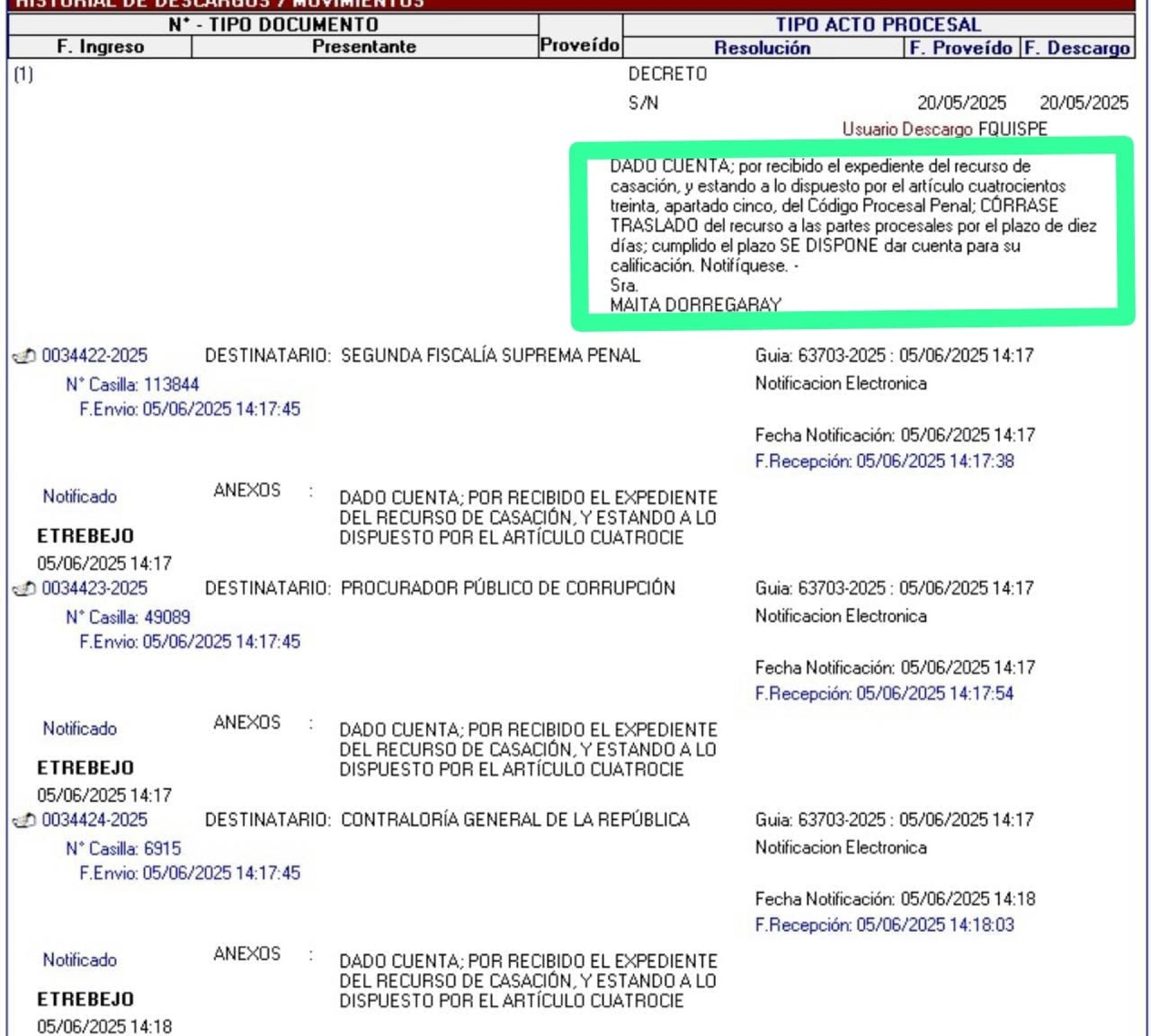The width and height of the screenshot is (1151, 1036).
Task: Open notification number 0034422-2025
Action: pos(95,356)
